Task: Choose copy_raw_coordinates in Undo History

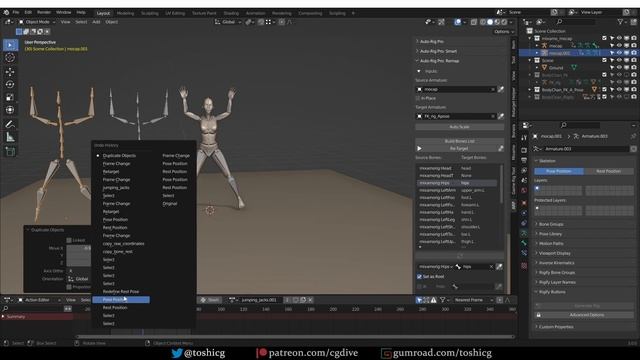Action: pyautogui.click(x=123, y=244)
